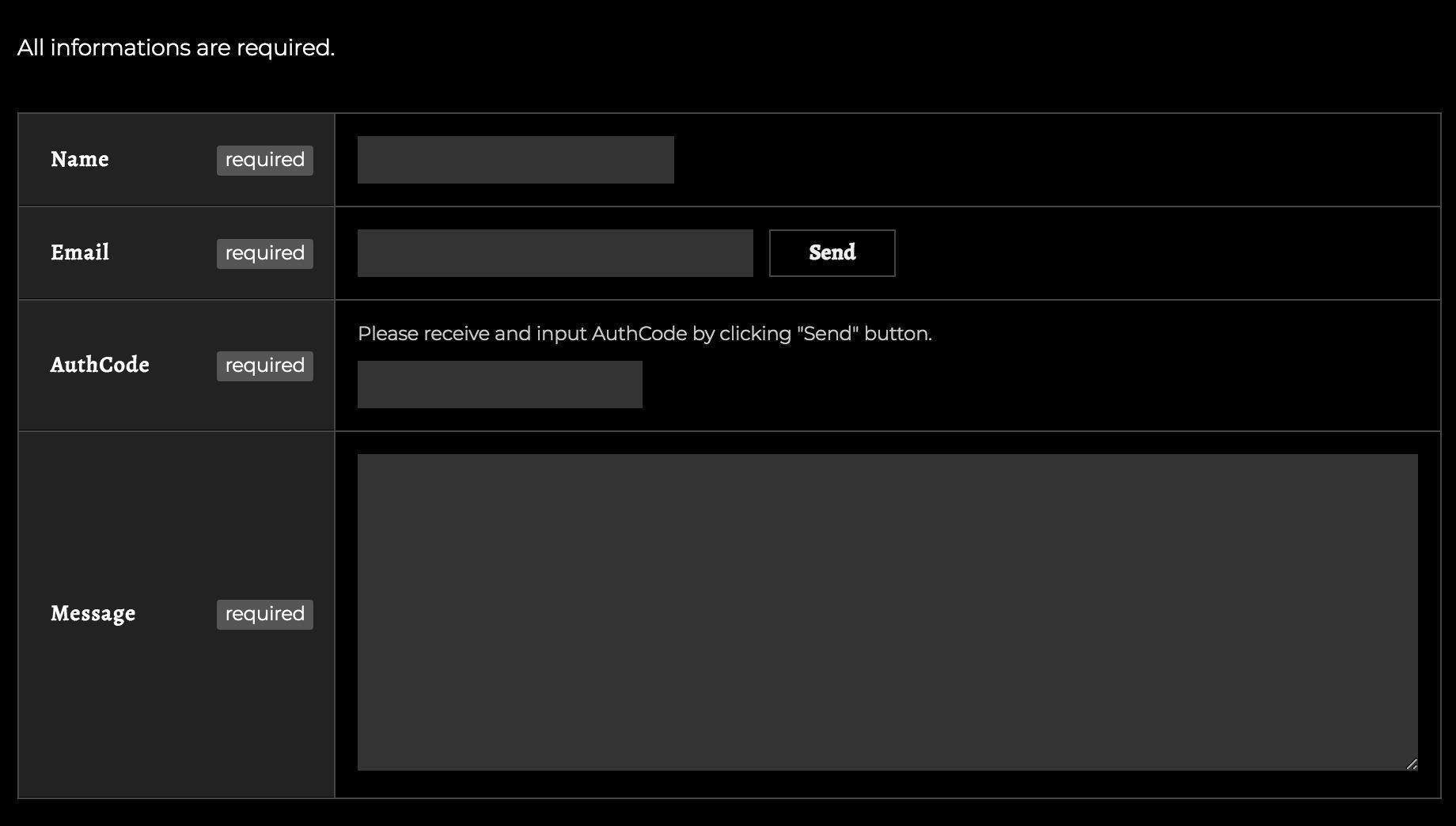The width and height of the screenshot is (1456, 826).
Task: Click the AuthCode field label
Action: [100, 366]
